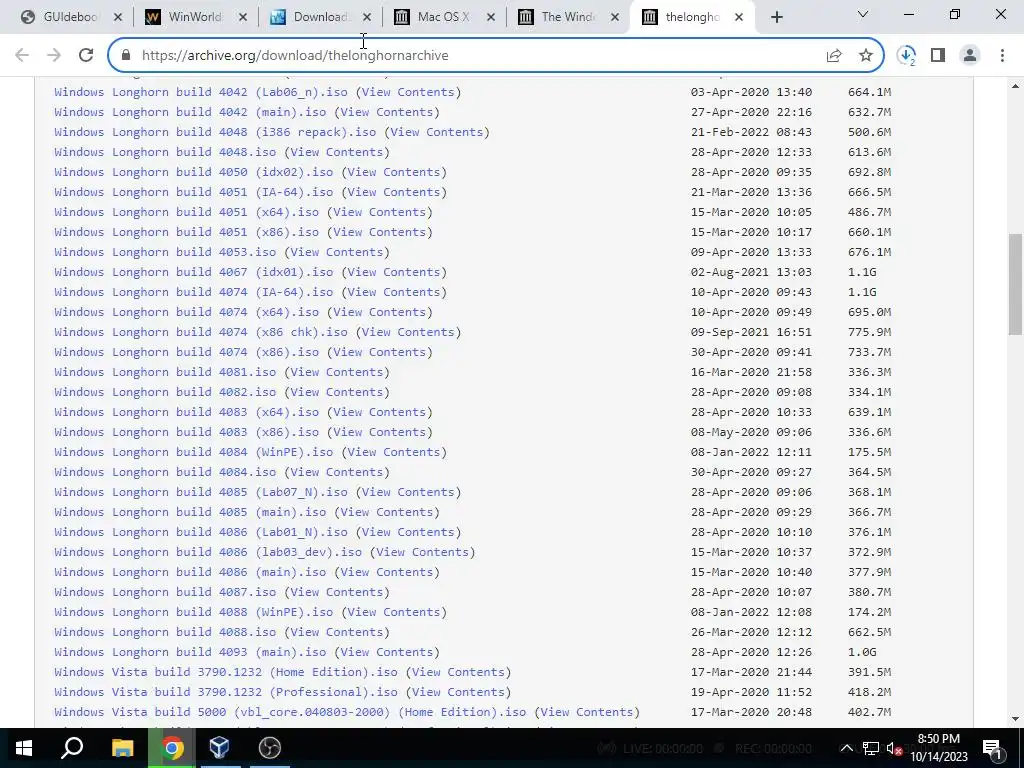The width and height of the screenshot is (1024, 768).
Task: Go back to previous page
Action: [22, 56]
